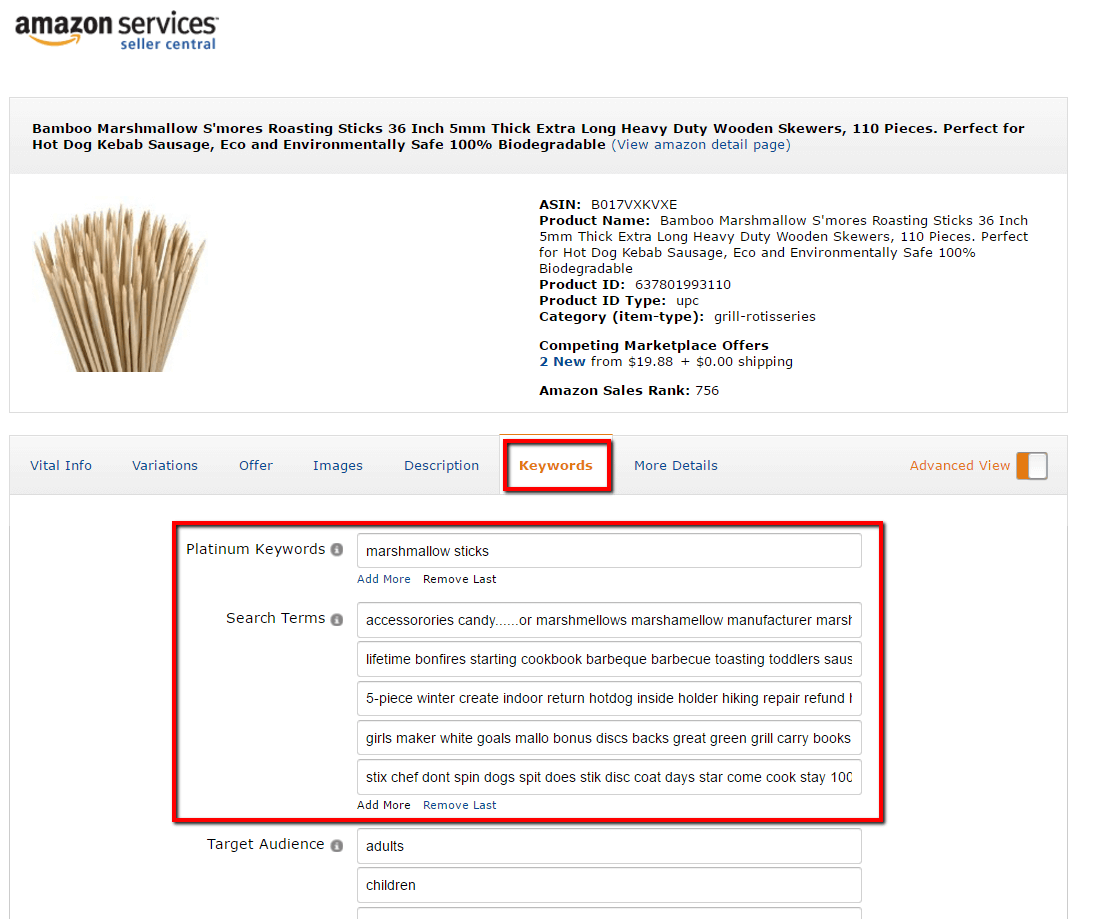Open the More Details tab
This screenshot has width=1095, height=919.
(x=675, y=465)
